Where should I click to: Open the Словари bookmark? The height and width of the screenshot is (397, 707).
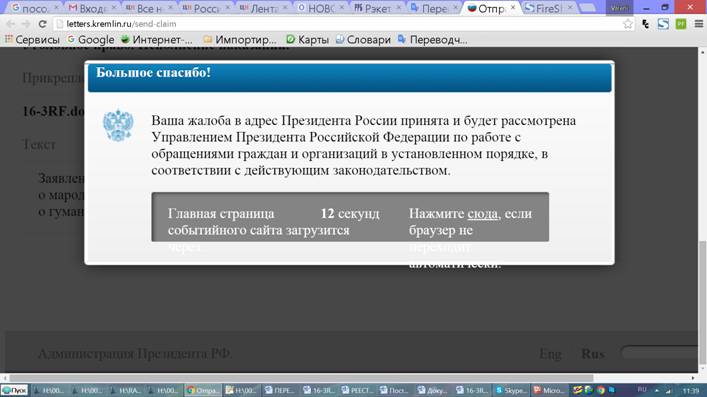coord(363,40)
